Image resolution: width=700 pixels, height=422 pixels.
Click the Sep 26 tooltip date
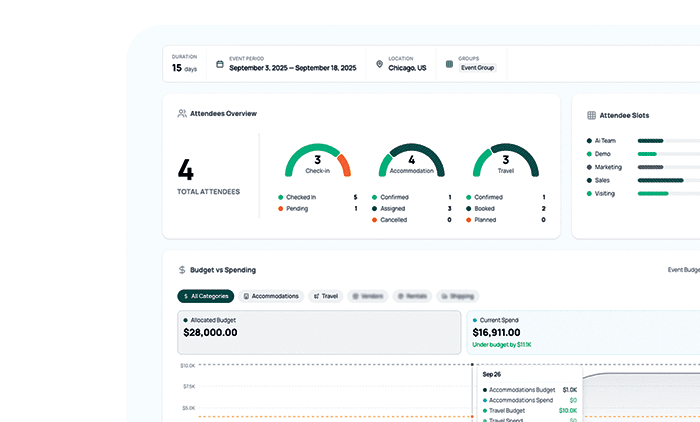click(x=492, y=374)
